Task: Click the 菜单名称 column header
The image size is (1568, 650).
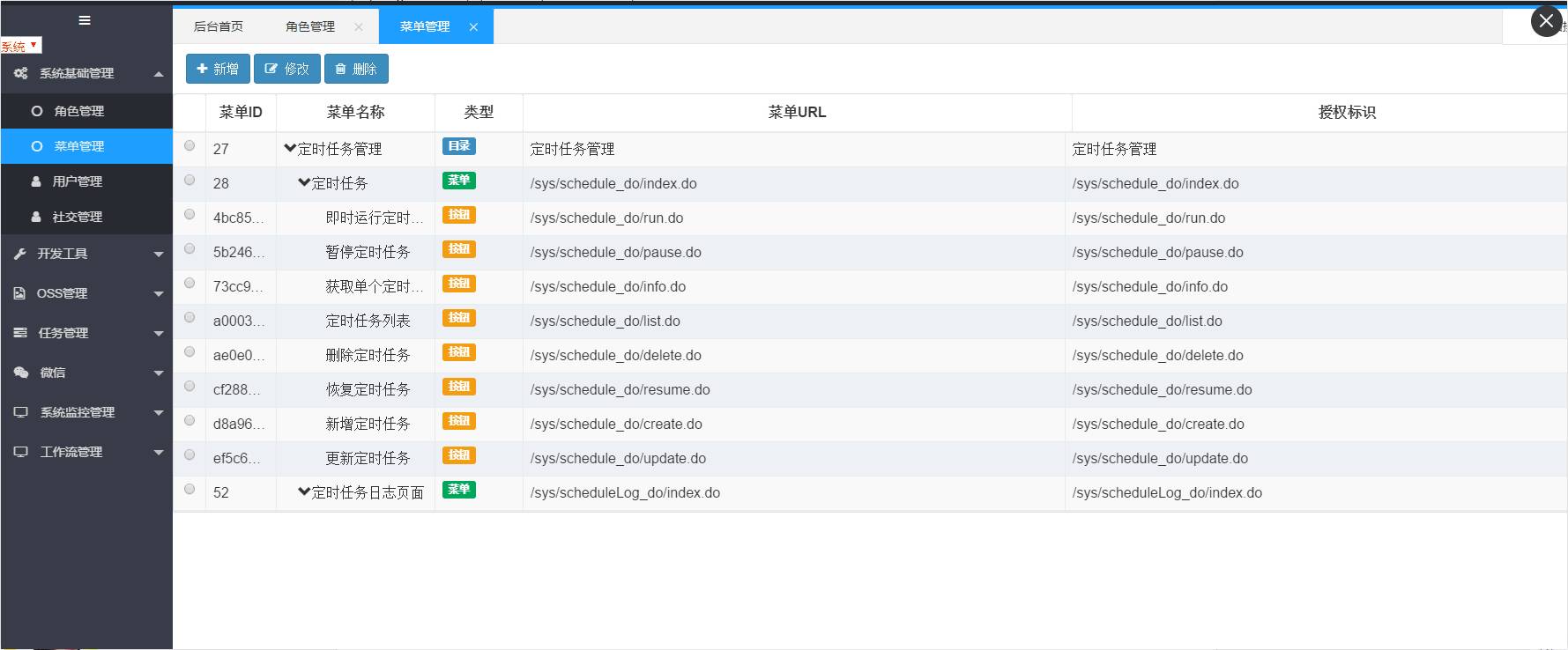Action: (355, 112)
